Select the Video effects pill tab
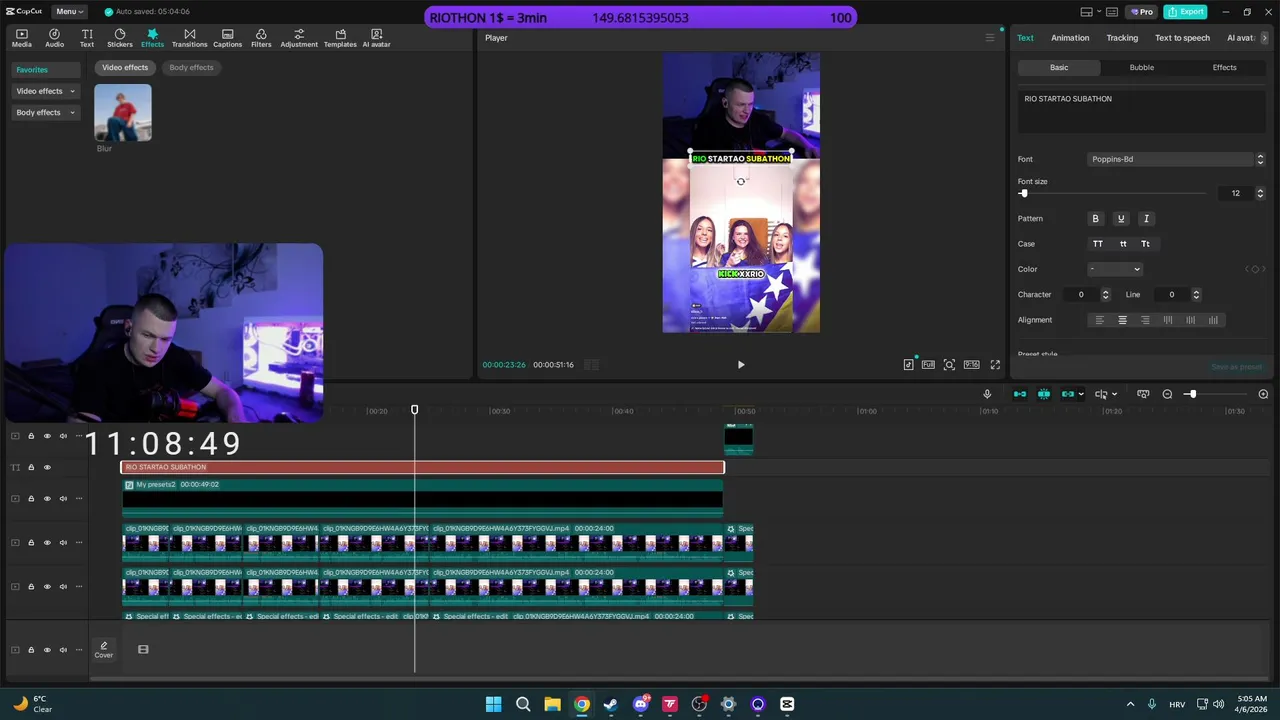 [x=125, y=68]
